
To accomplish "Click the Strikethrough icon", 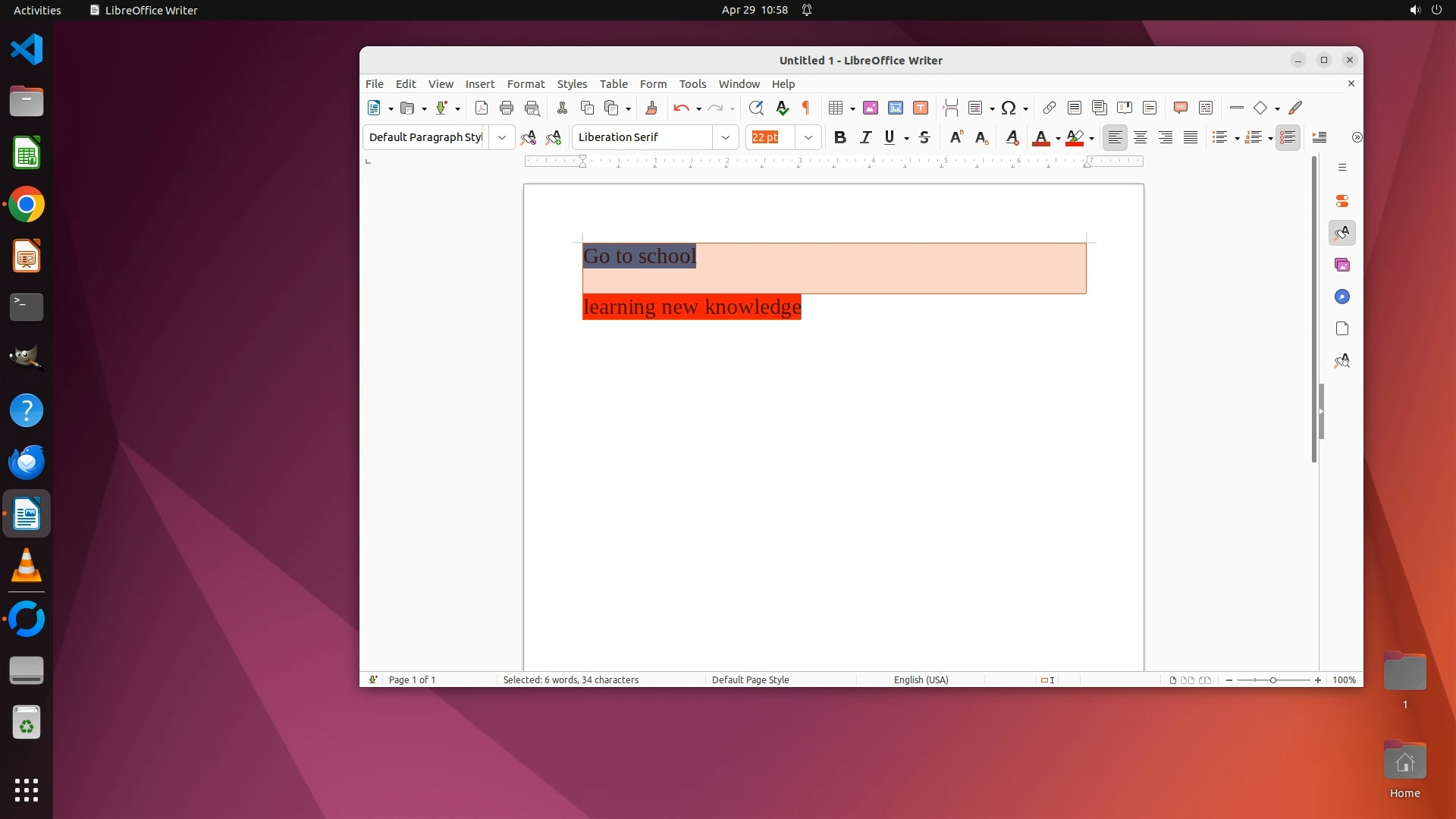I will [x=924, y=137].
